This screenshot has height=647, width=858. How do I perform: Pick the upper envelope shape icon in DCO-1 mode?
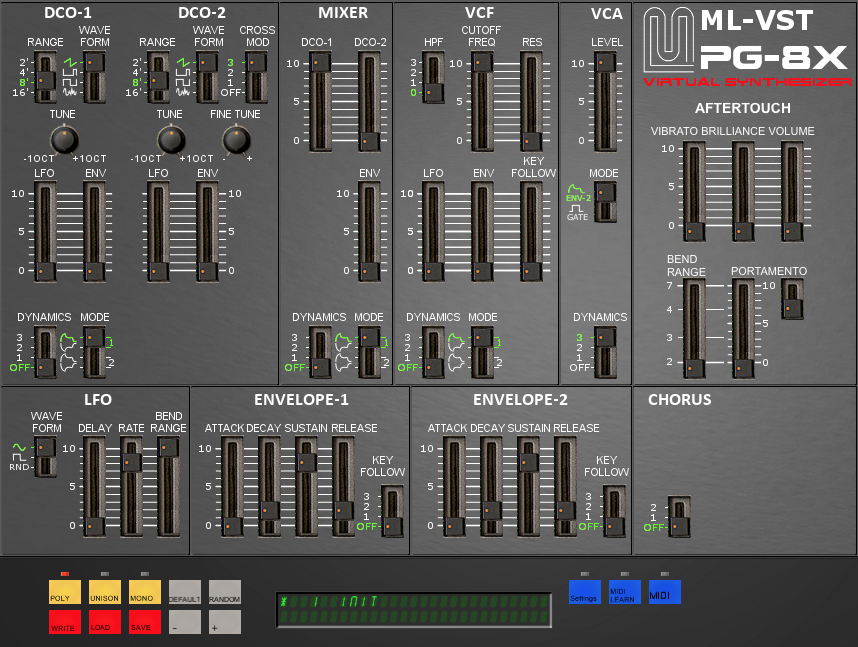(x=68, y=342)
